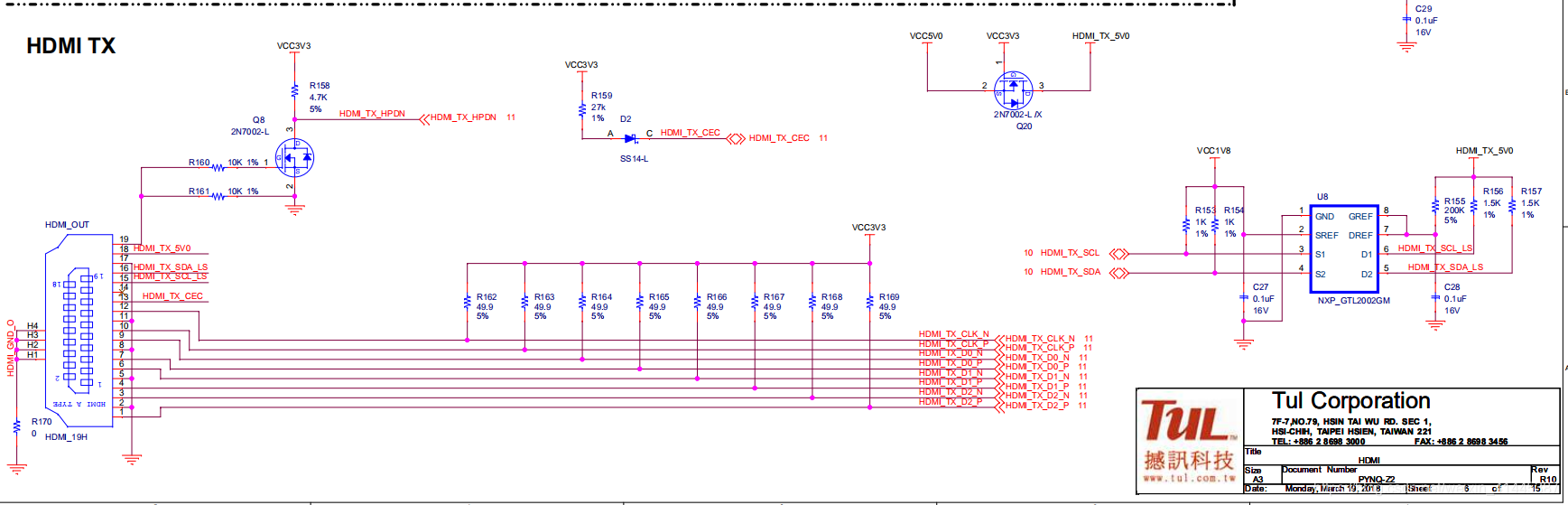
Task: Select the PYNQ-Z2 document number field
Action: click(1376, 480)
